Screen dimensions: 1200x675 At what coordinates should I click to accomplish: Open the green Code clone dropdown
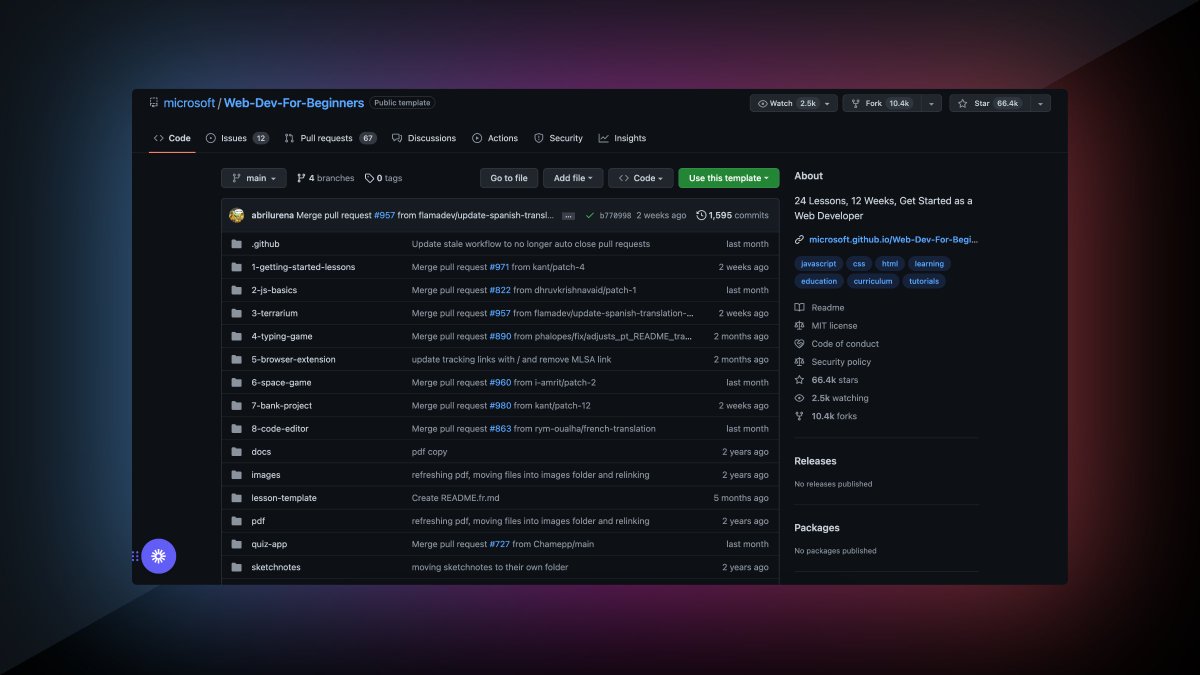click(640, 177)
